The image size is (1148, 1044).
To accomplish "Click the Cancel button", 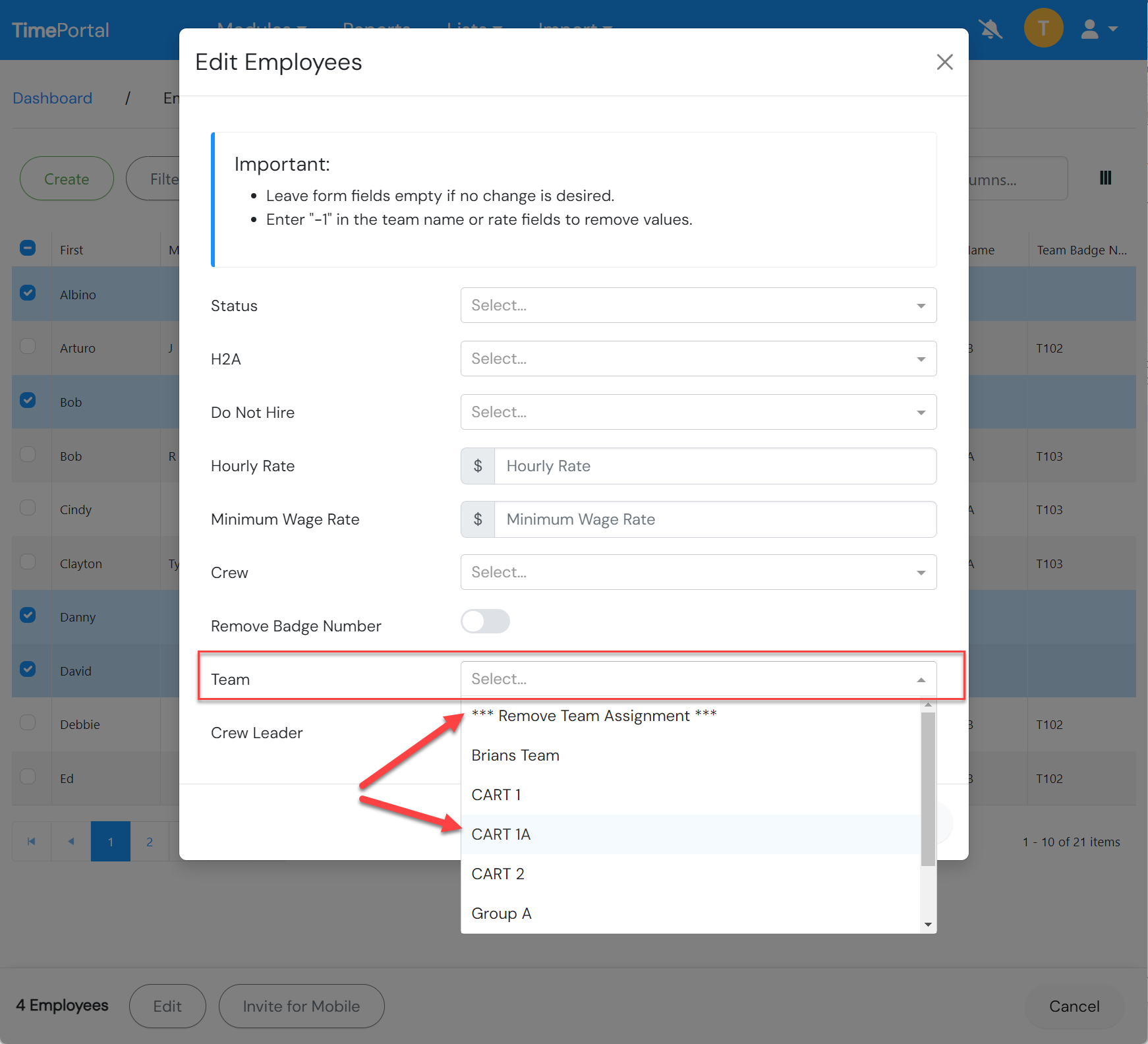I will [x=1074, y=1006].
